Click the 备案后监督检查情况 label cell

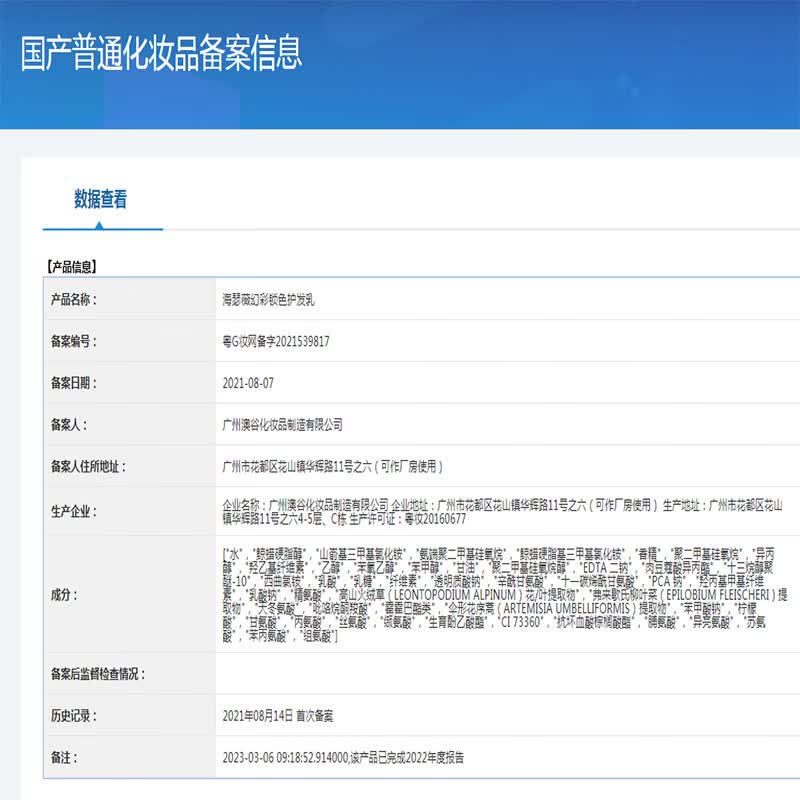(130, 673)
